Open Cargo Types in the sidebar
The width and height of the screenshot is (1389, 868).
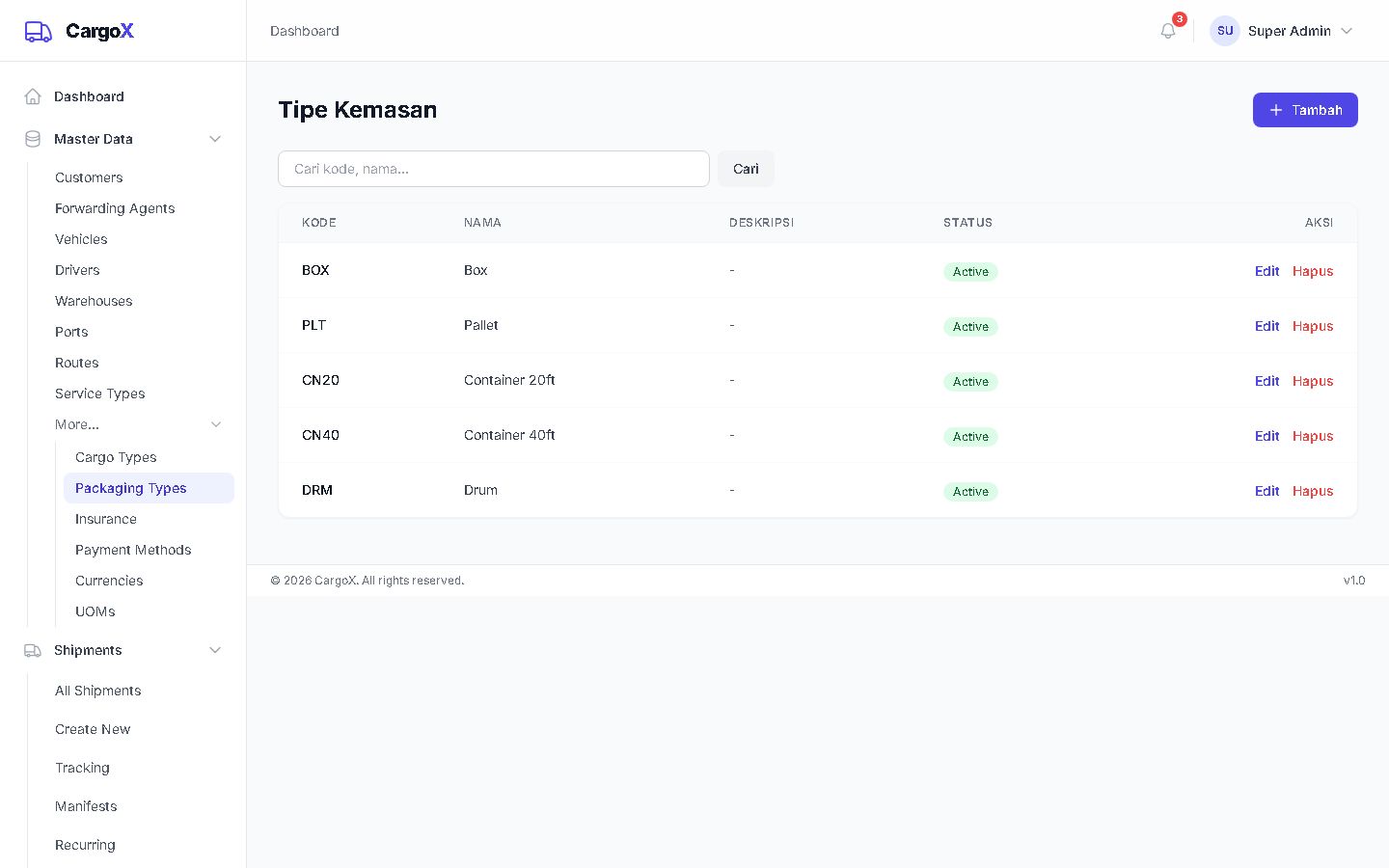pyautogui.click(x=149, y=457)
